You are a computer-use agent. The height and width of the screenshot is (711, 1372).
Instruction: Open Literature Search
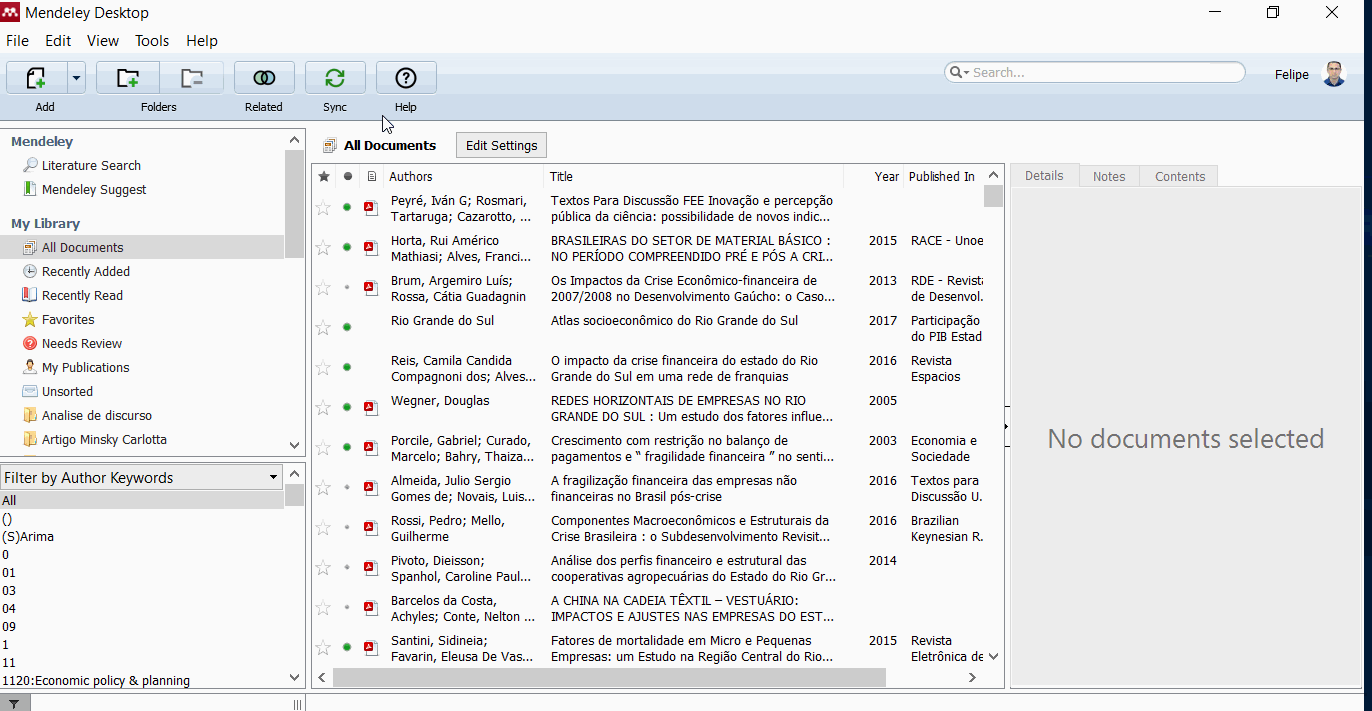91,165
